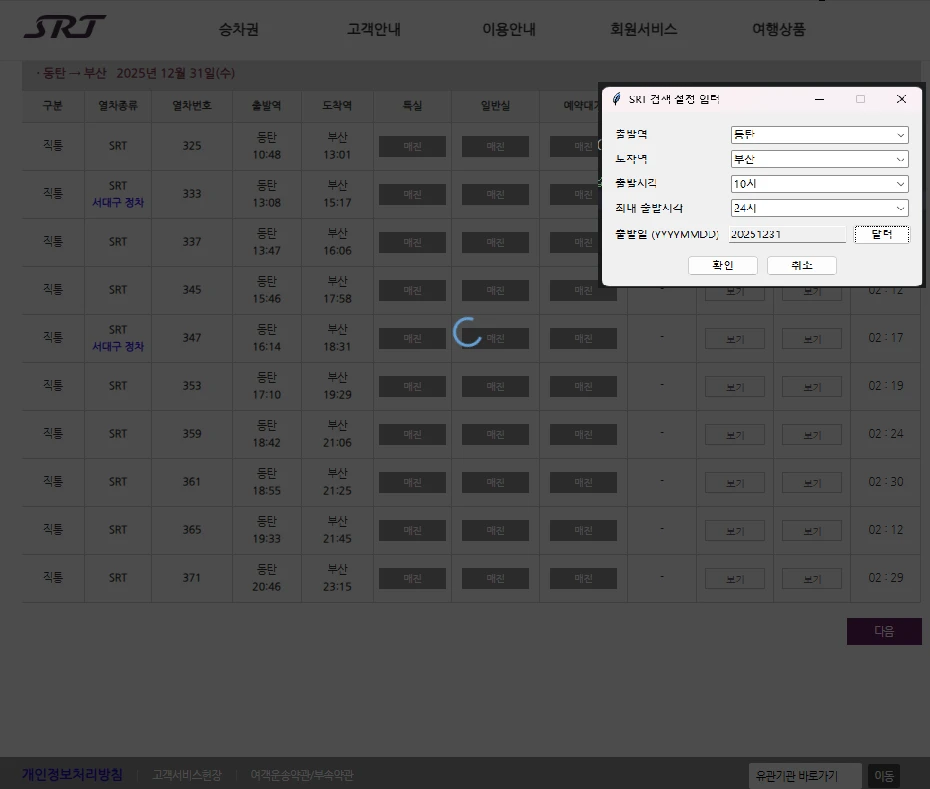Click the right 보기 button for train 371
Image resolution: width=930 pixels, height=789 pixels.
812,579
